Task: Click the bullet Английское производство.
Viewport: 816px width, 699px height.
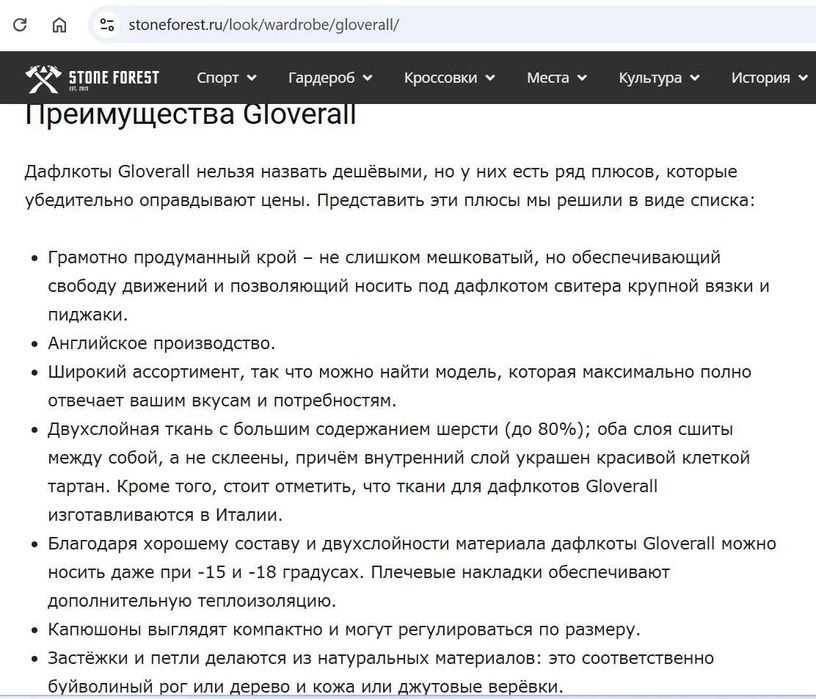Action: tap(161, 344)
